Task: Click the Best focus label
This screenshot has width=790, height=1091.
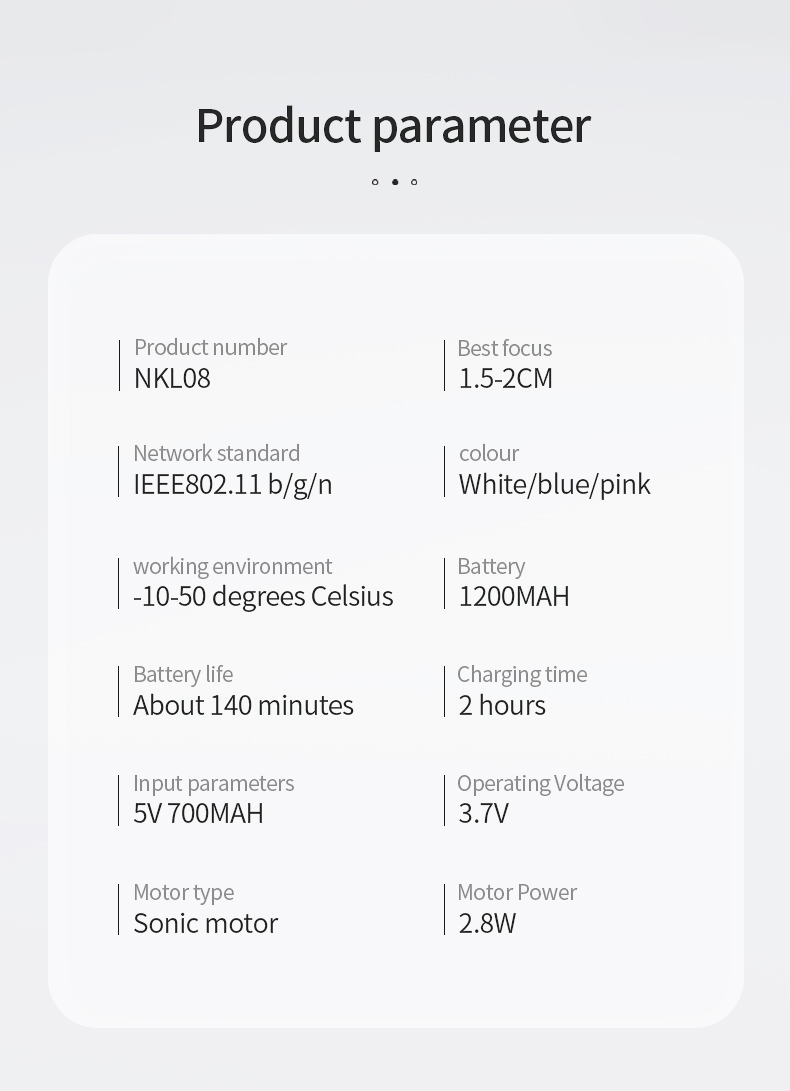Action: (x=505, y=348)
